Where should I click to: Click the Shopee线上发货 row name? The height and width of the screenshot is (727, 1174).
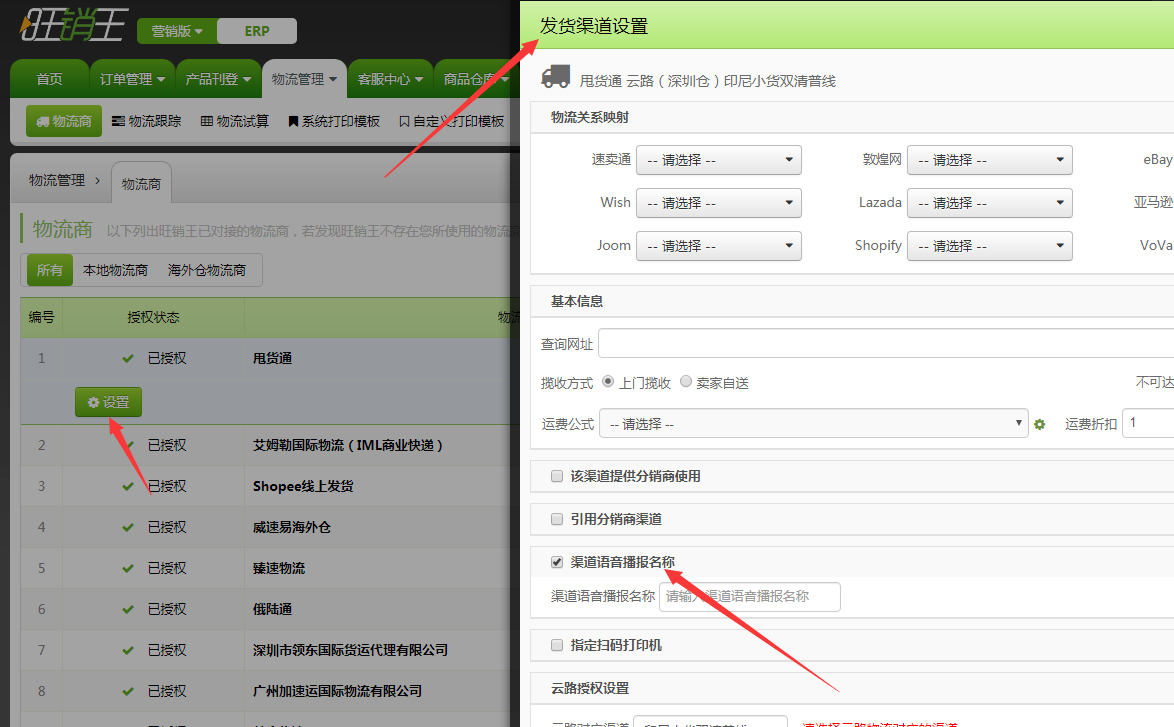click(x=303, y=487)
